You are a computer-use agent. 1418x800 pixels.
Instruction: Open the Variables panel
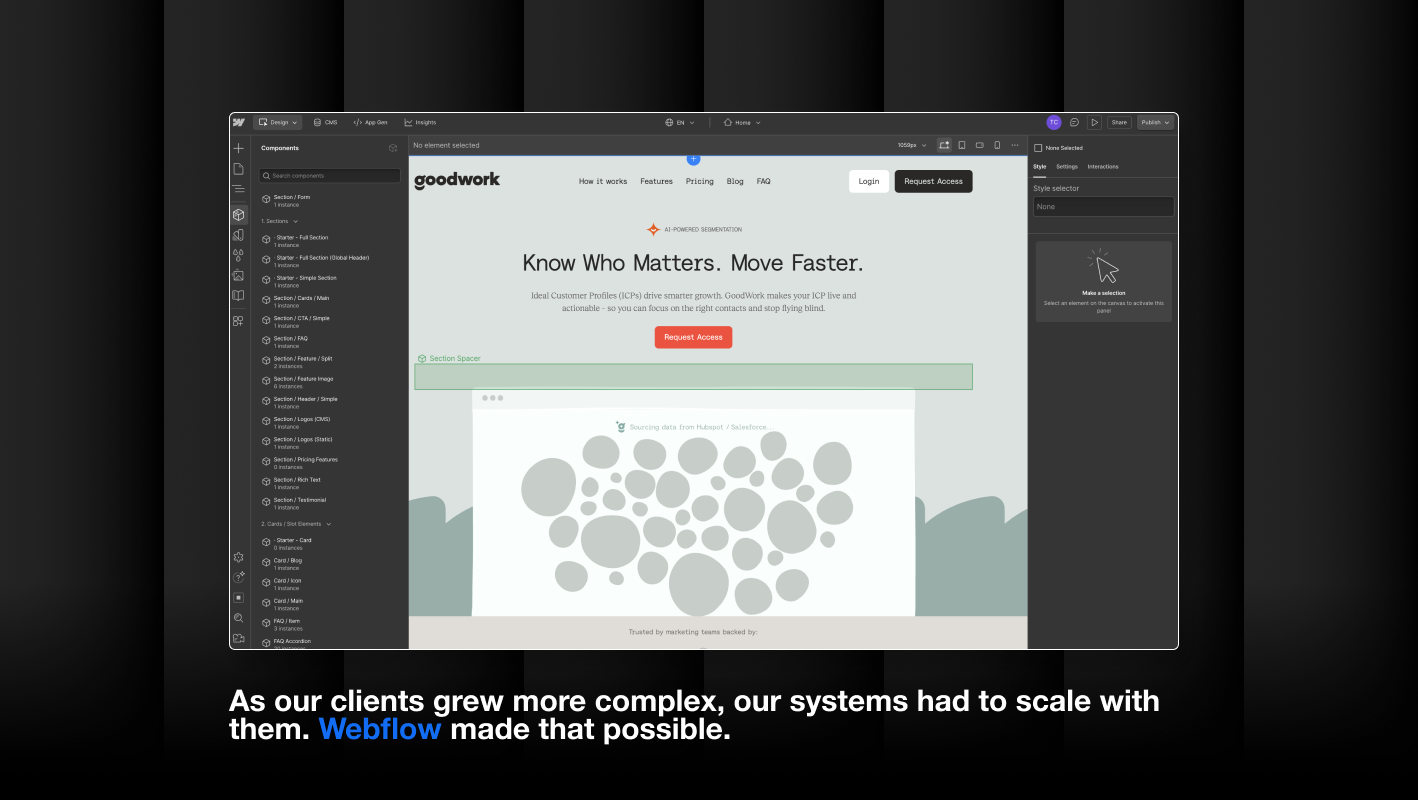(x=239, y=254)
